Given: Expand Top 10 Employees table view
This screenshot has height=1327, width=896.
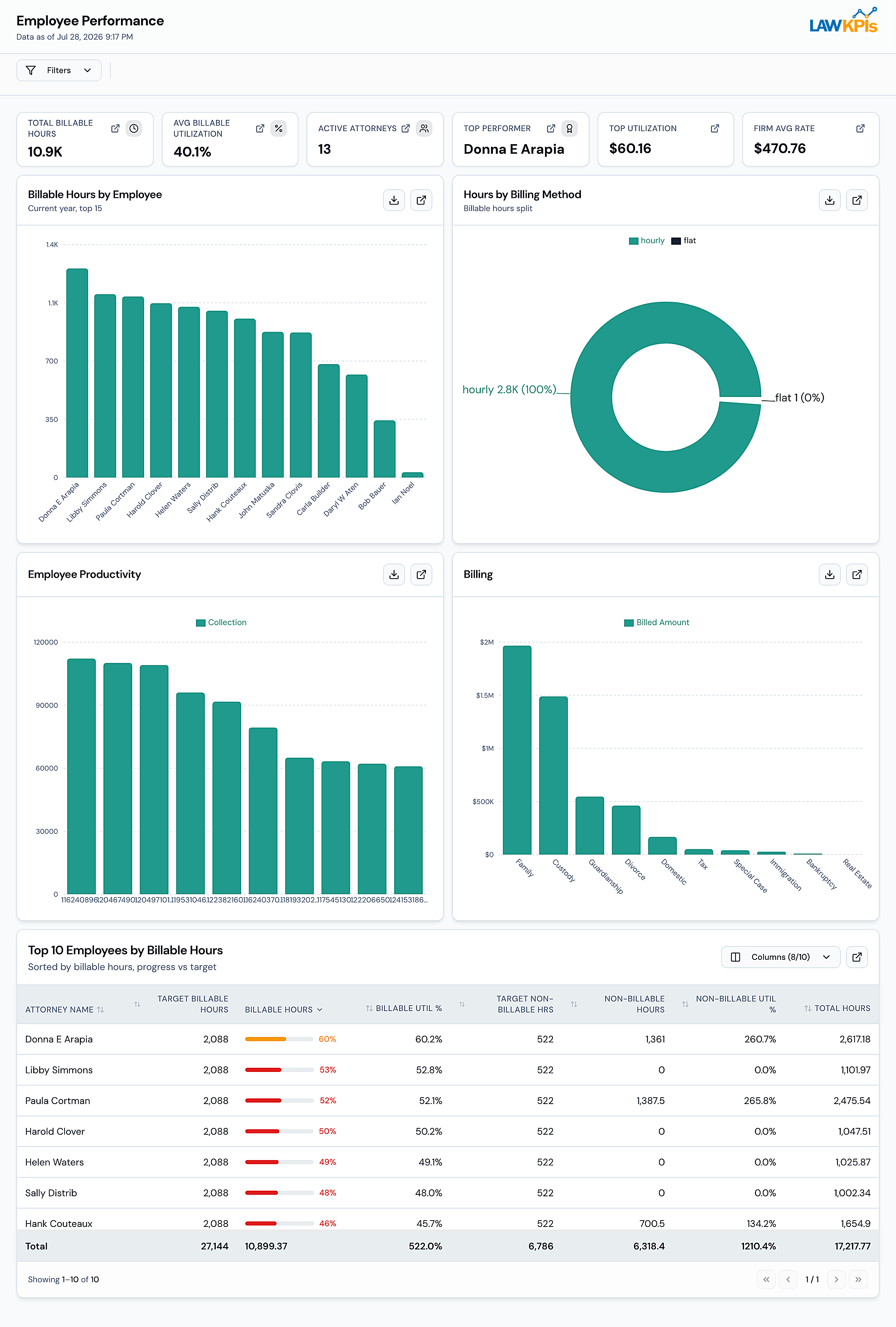Looking at the screenshot, I should click(x=857, y=957).
